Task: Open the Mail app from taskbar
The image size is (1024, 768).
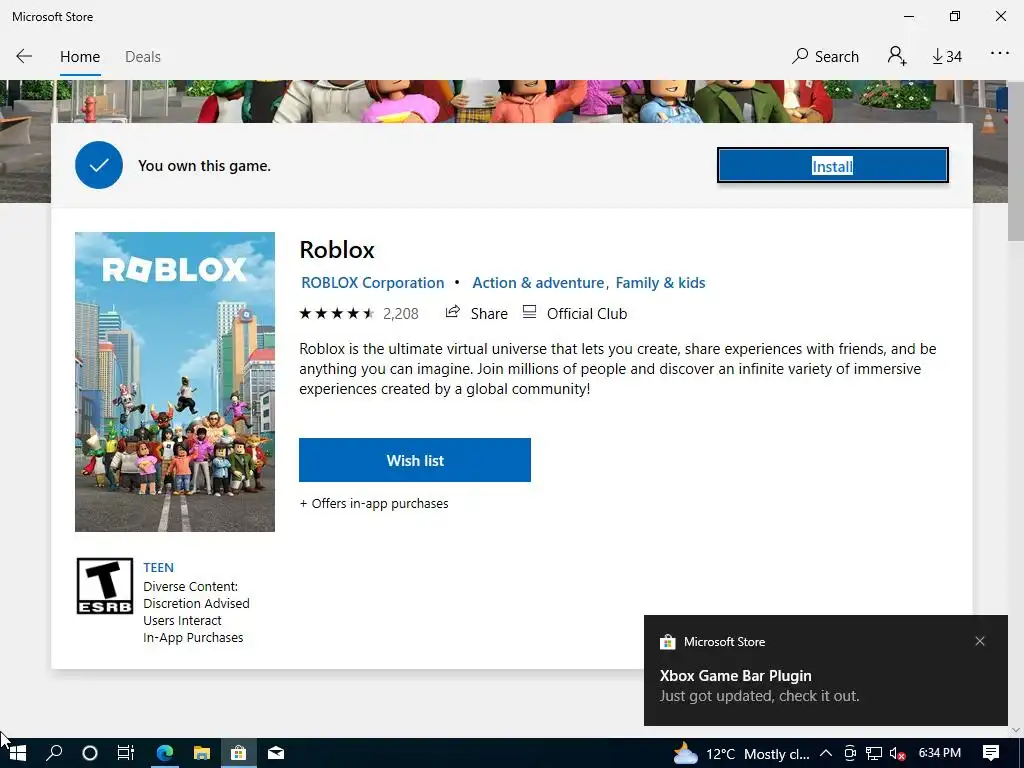Action: (276, 753)
